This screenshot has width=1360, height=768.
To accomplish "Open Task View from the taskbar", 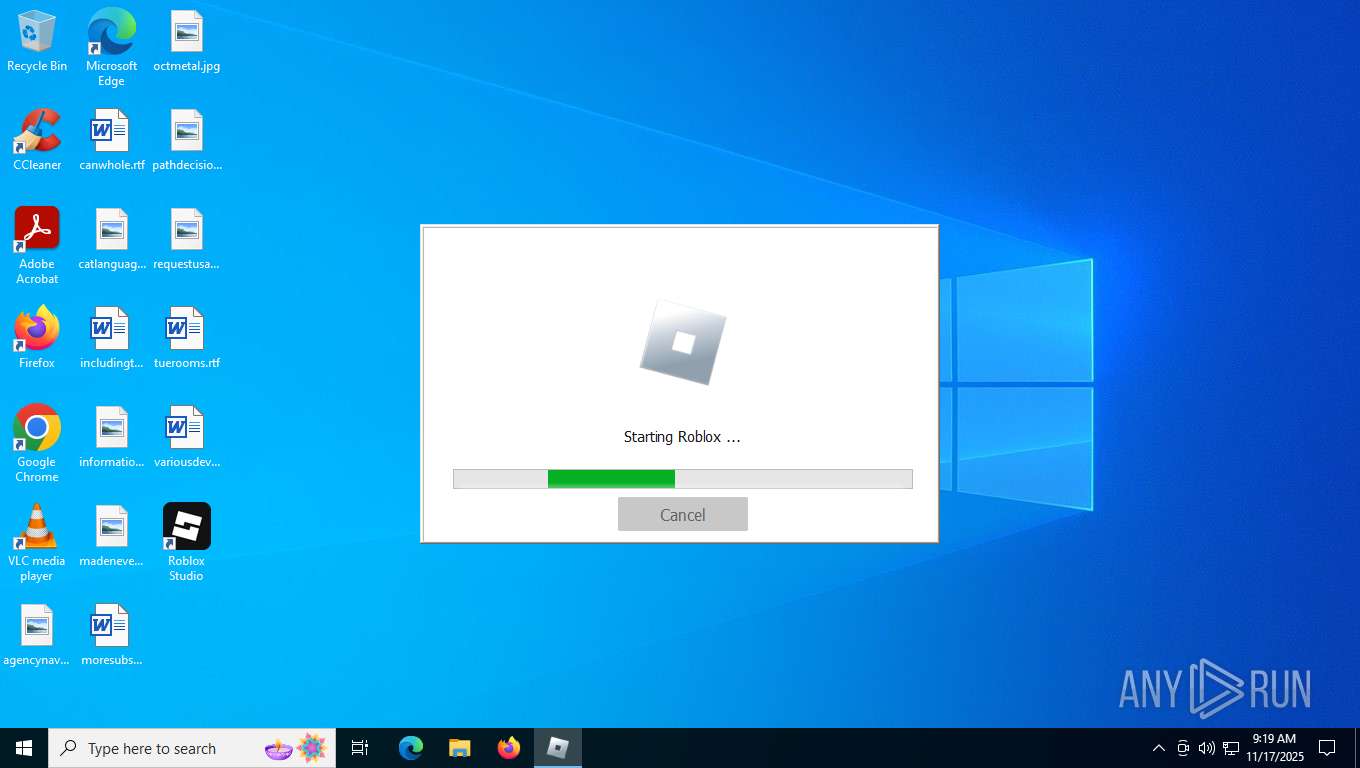I will [x=360, y=748].
